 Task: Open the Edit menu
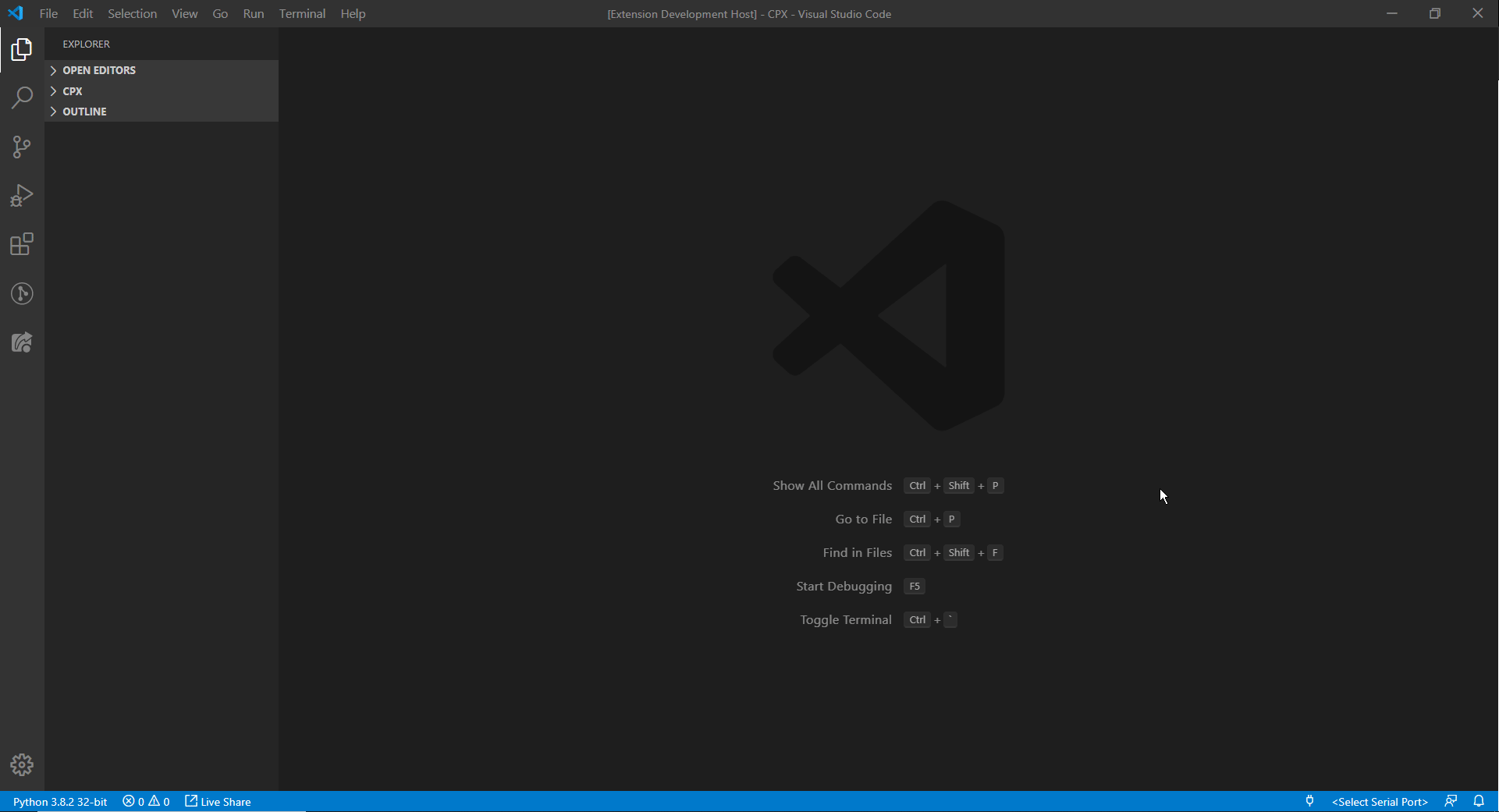[x=83, y=13]
